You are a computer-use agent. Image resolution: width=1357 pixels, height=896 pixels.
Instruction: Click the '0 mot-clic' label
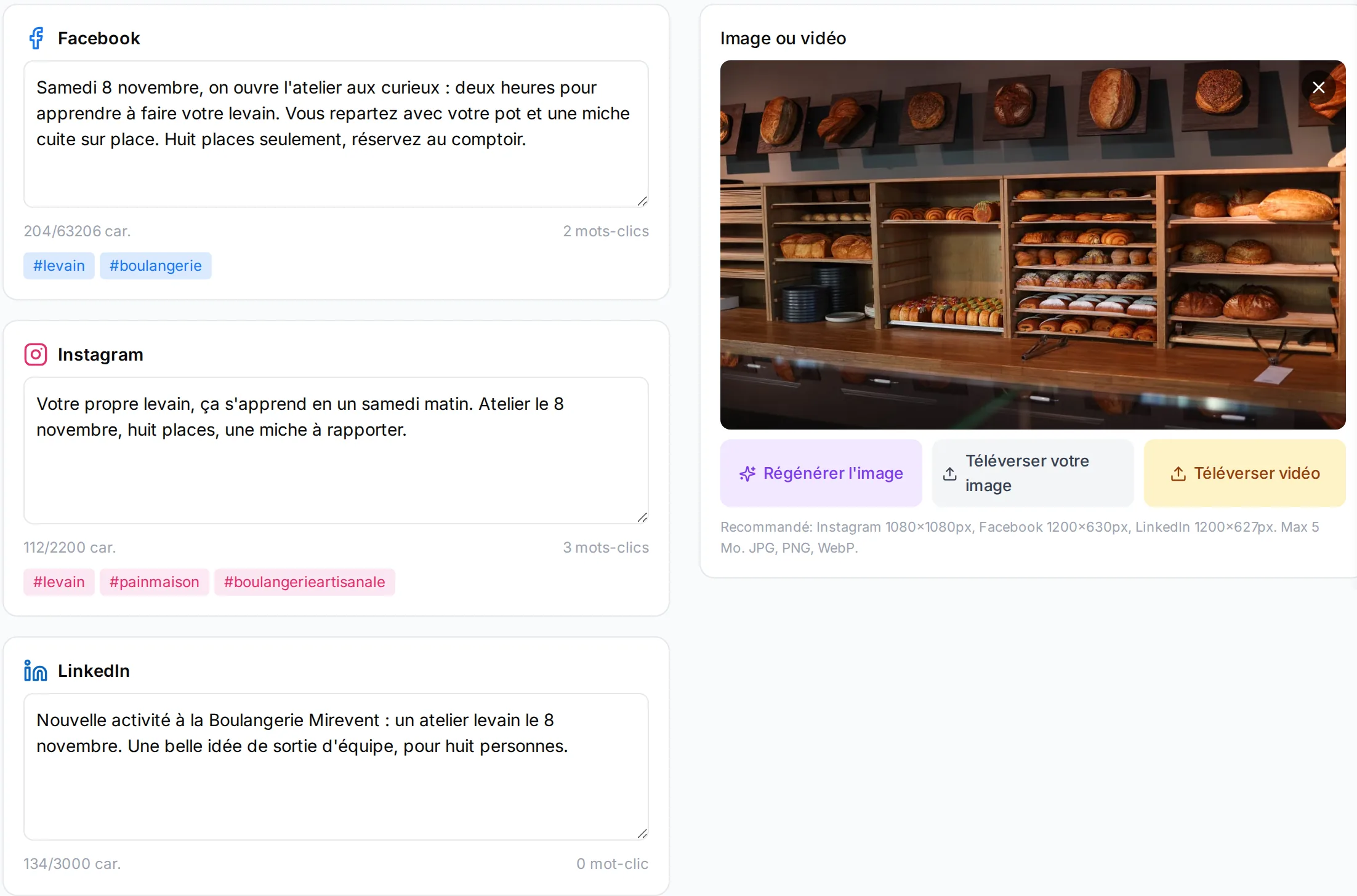pyautogui.click(x=613, y=864)
